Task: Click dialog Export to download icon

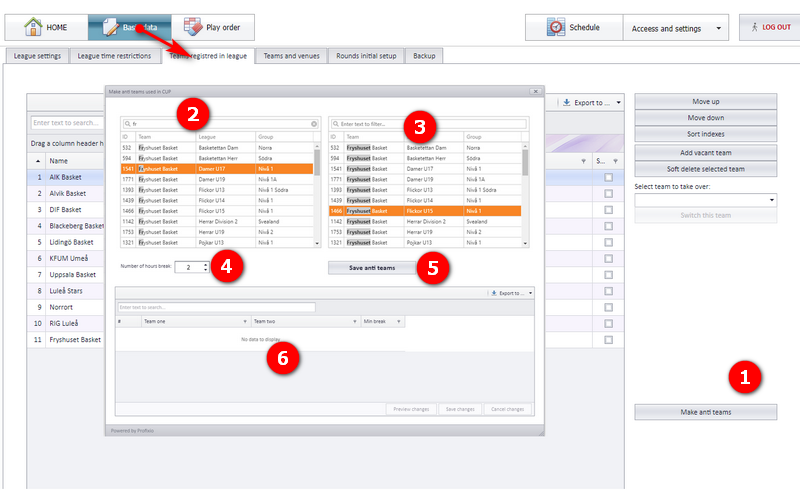Action: 493,293
